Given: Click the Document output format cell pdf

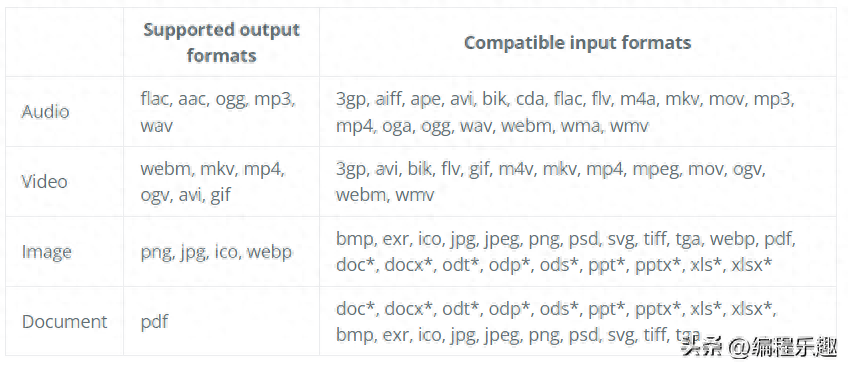Looking at the screenshot, I should 221,321.
